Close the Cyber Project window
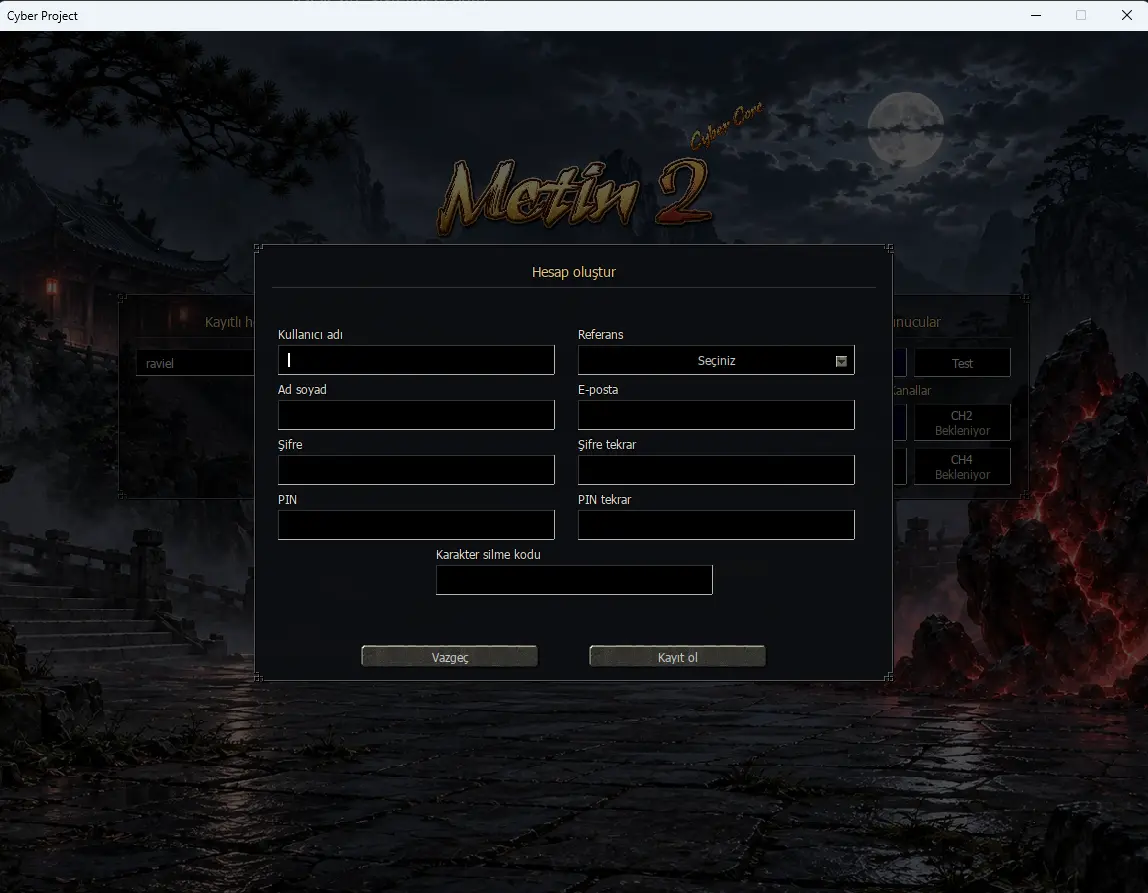The image size is (1148, 893). [1127, 15]
